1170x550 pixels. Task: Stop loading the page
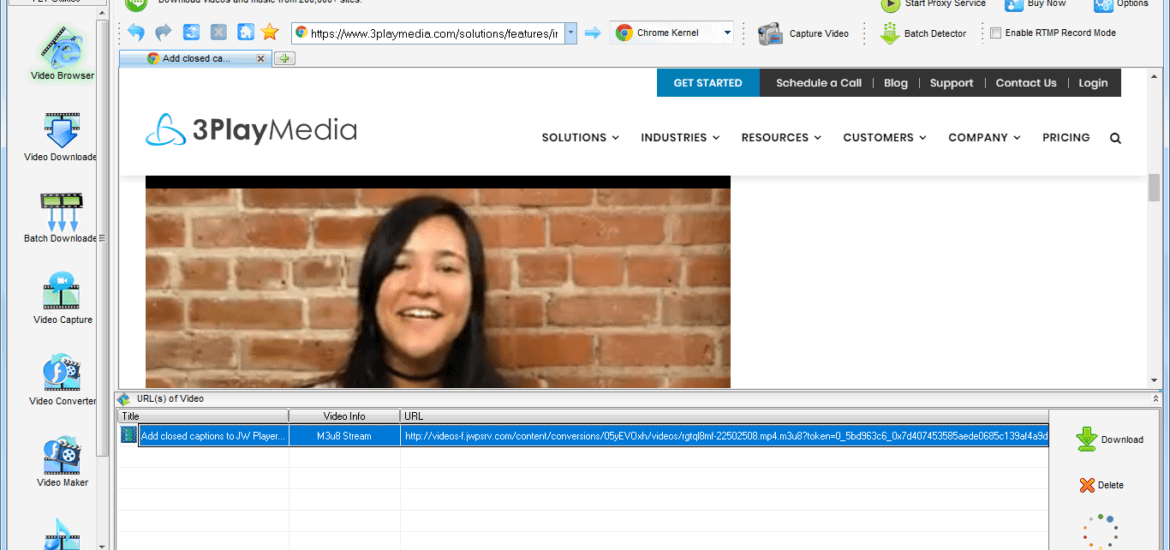218,32
